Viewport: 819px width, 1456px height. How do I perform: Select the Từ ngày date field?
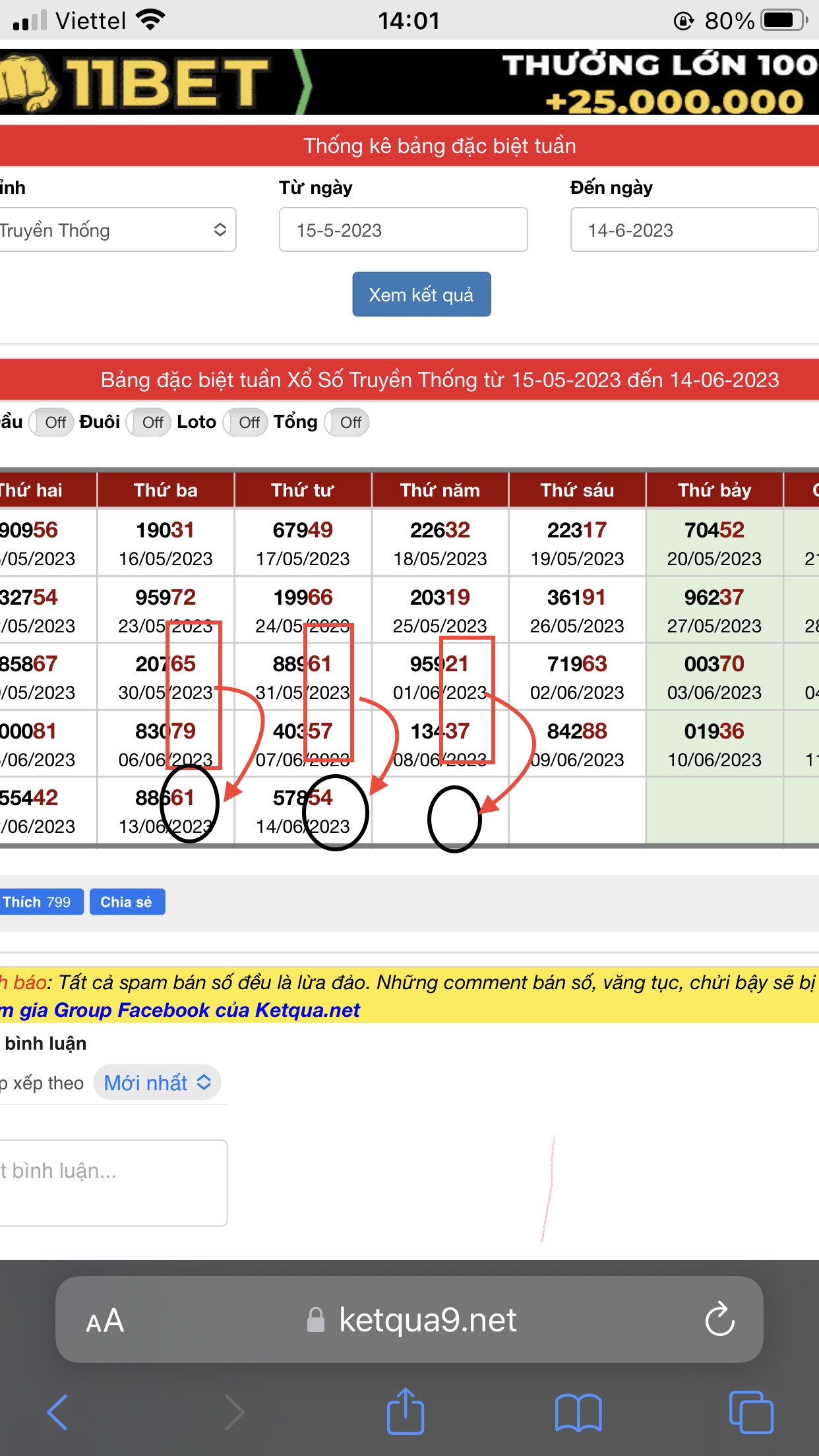[x=404, y=230]
